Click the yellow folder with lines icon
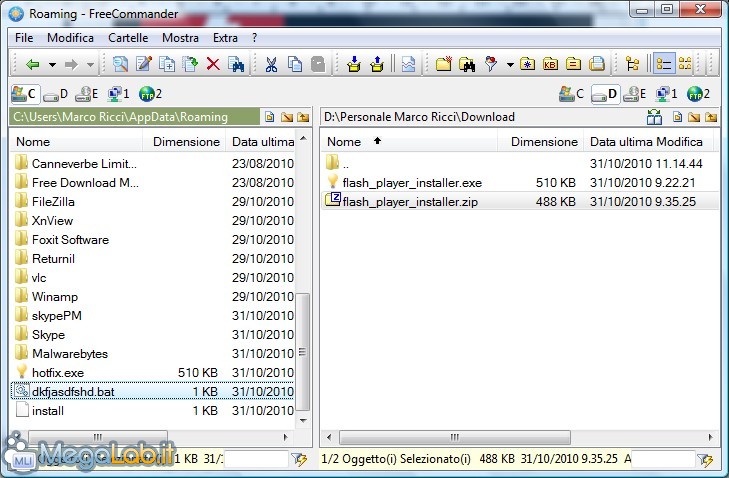The width and height of the screenshot is (729, 478). coord(574,64)
